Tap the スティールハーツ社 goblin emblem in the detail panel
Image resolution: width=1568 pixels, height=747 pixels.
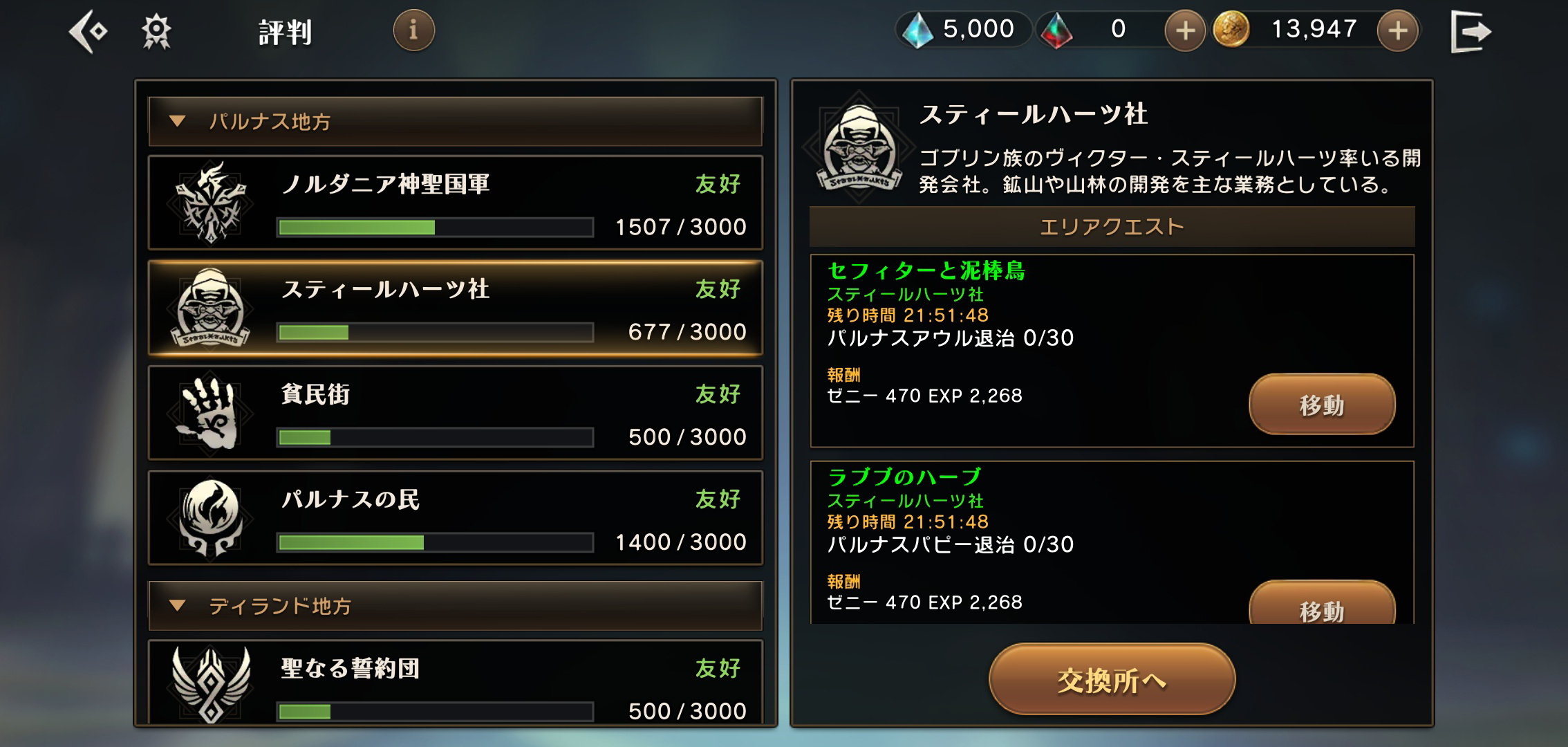pyautogui.click(x=859, y=148)
